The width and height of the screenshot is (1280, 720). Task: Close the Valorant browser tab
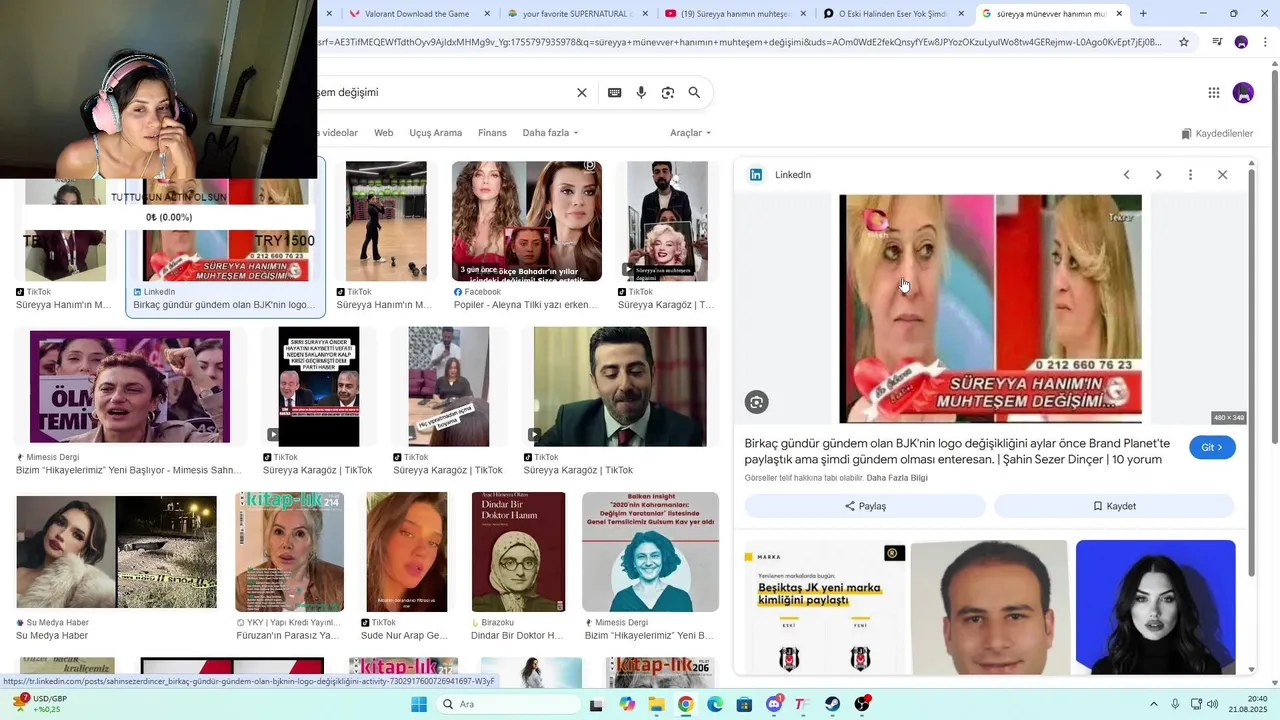pos(487,14)
